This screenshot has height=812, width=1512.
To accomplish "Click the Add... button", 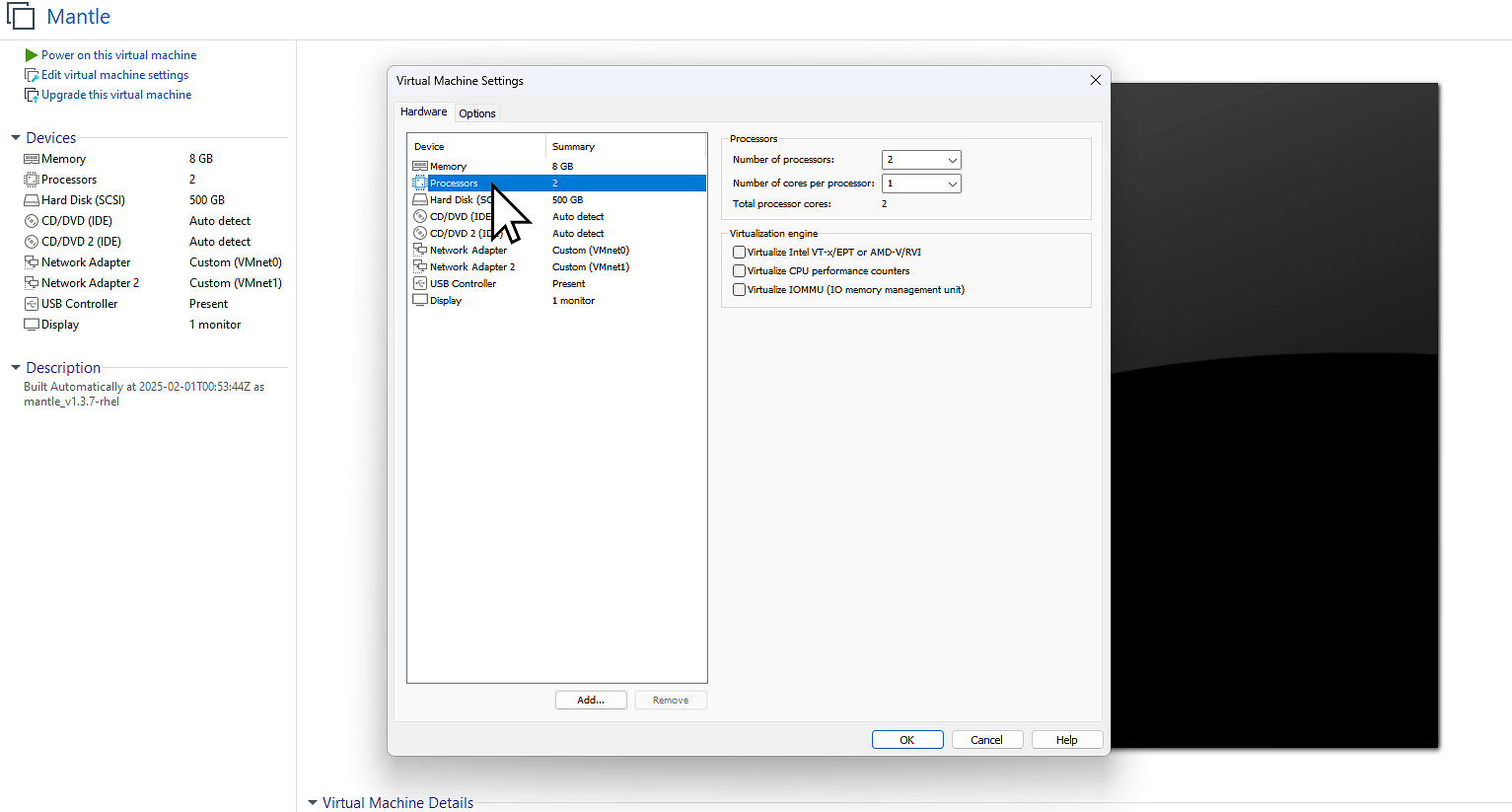I will (x=591, y=700).
